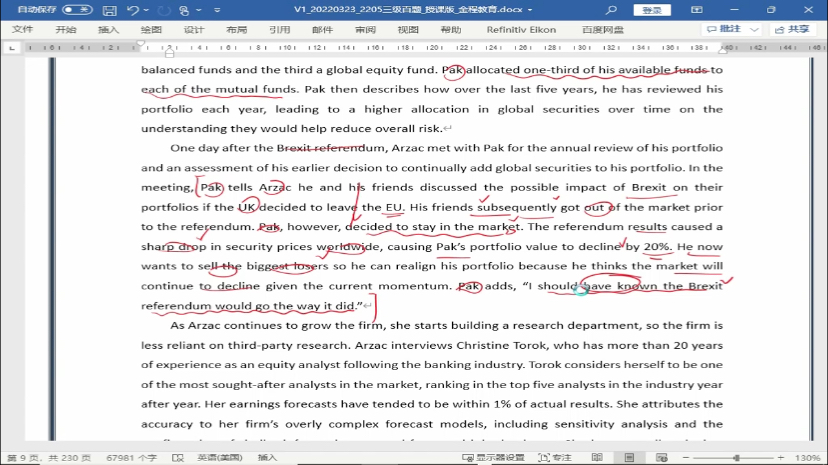Click the Save disk icon

[x=110, y=10]
